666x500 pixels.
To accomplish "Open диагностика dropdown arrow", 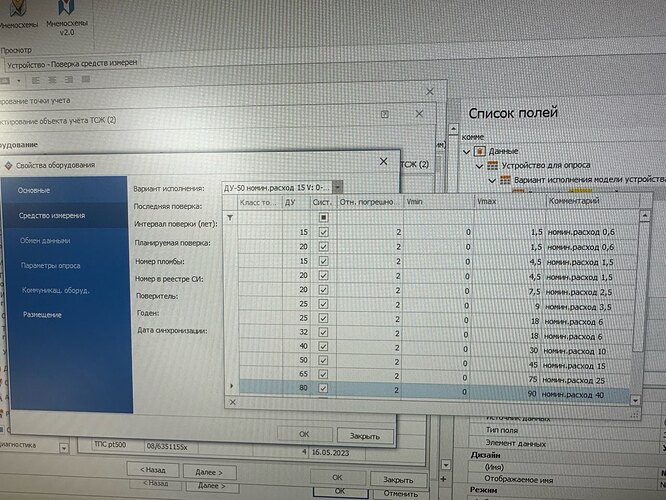I will [64, 448].
